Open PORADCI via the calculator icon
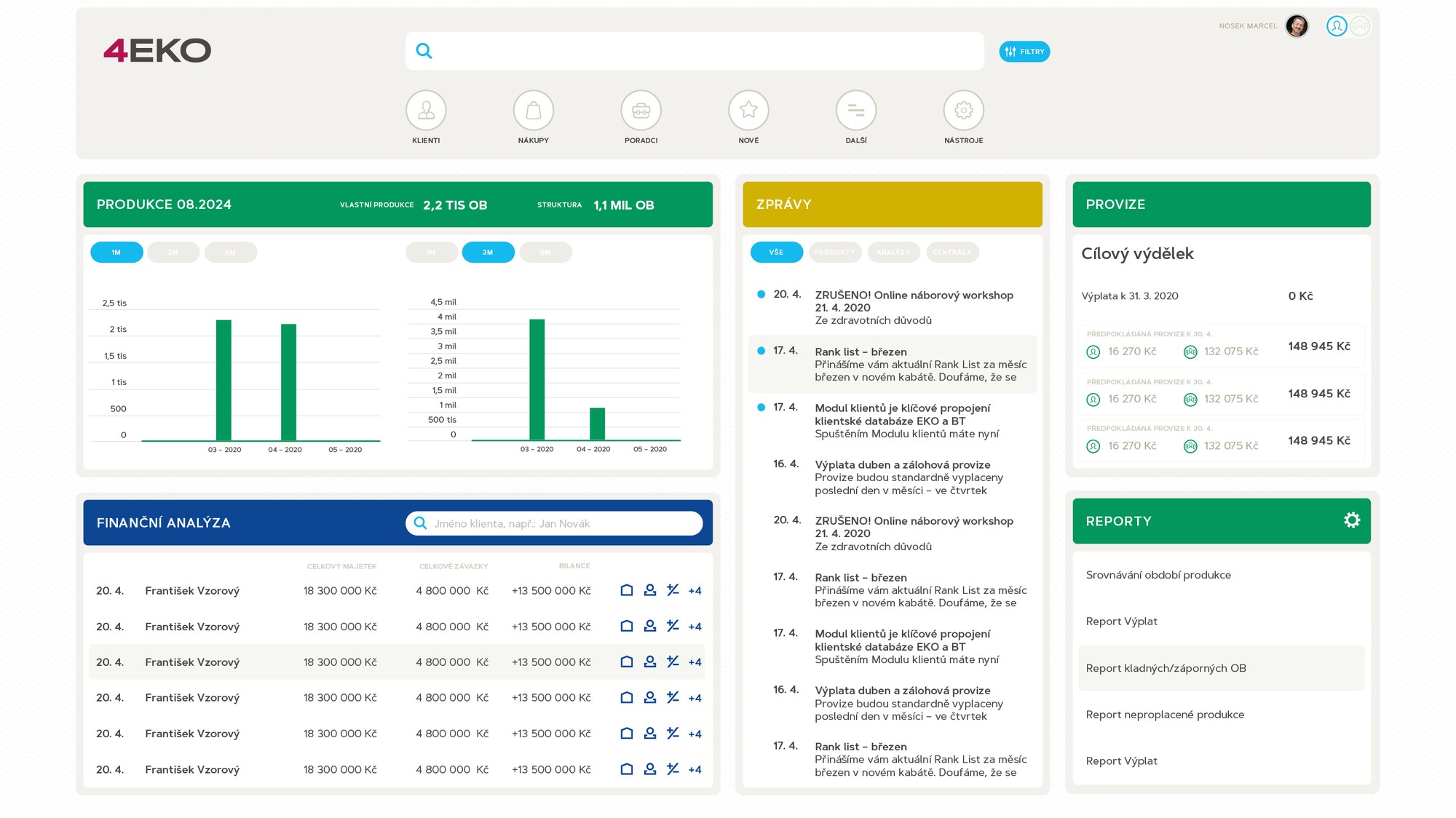Image resolution: width=1456 pixels, height=818 pixels. pyautogui.click(x=641, y=110)
